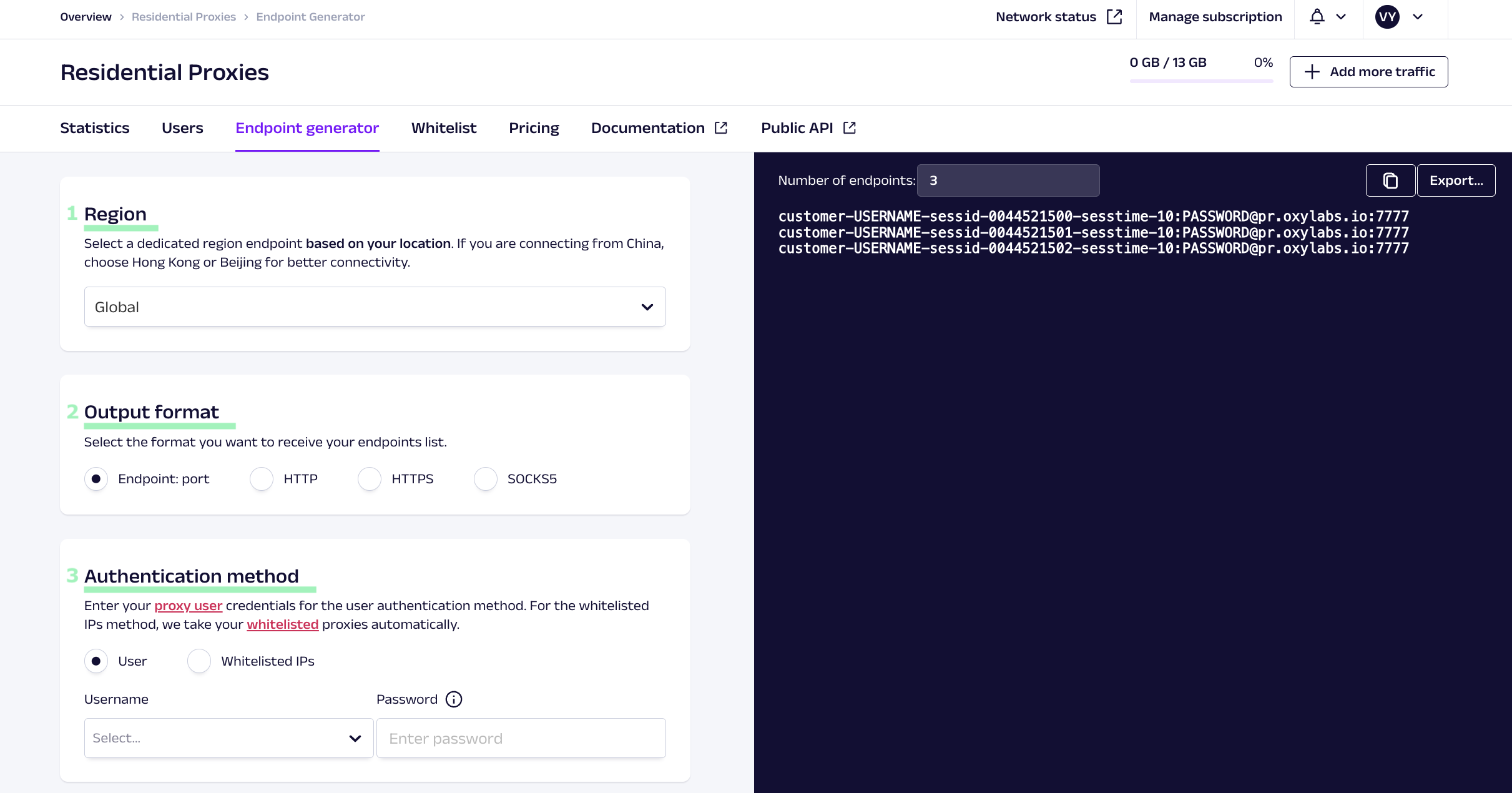1512x793 pixels.
Task: Click Public API external link icon
Action: (x=849, y=128)
